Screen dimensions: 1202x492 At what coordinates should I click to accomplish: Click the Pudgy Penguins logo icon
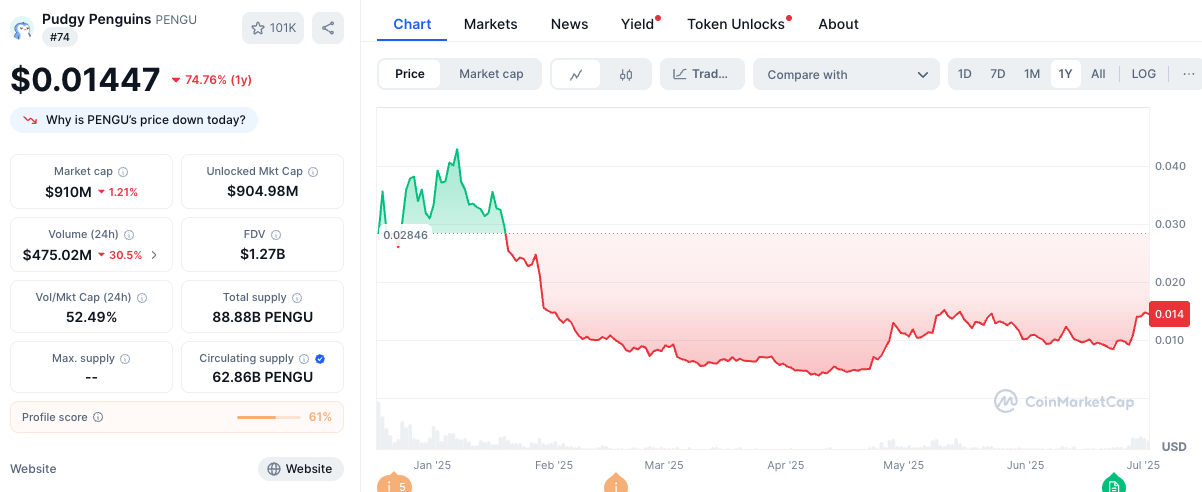(22, 28)
